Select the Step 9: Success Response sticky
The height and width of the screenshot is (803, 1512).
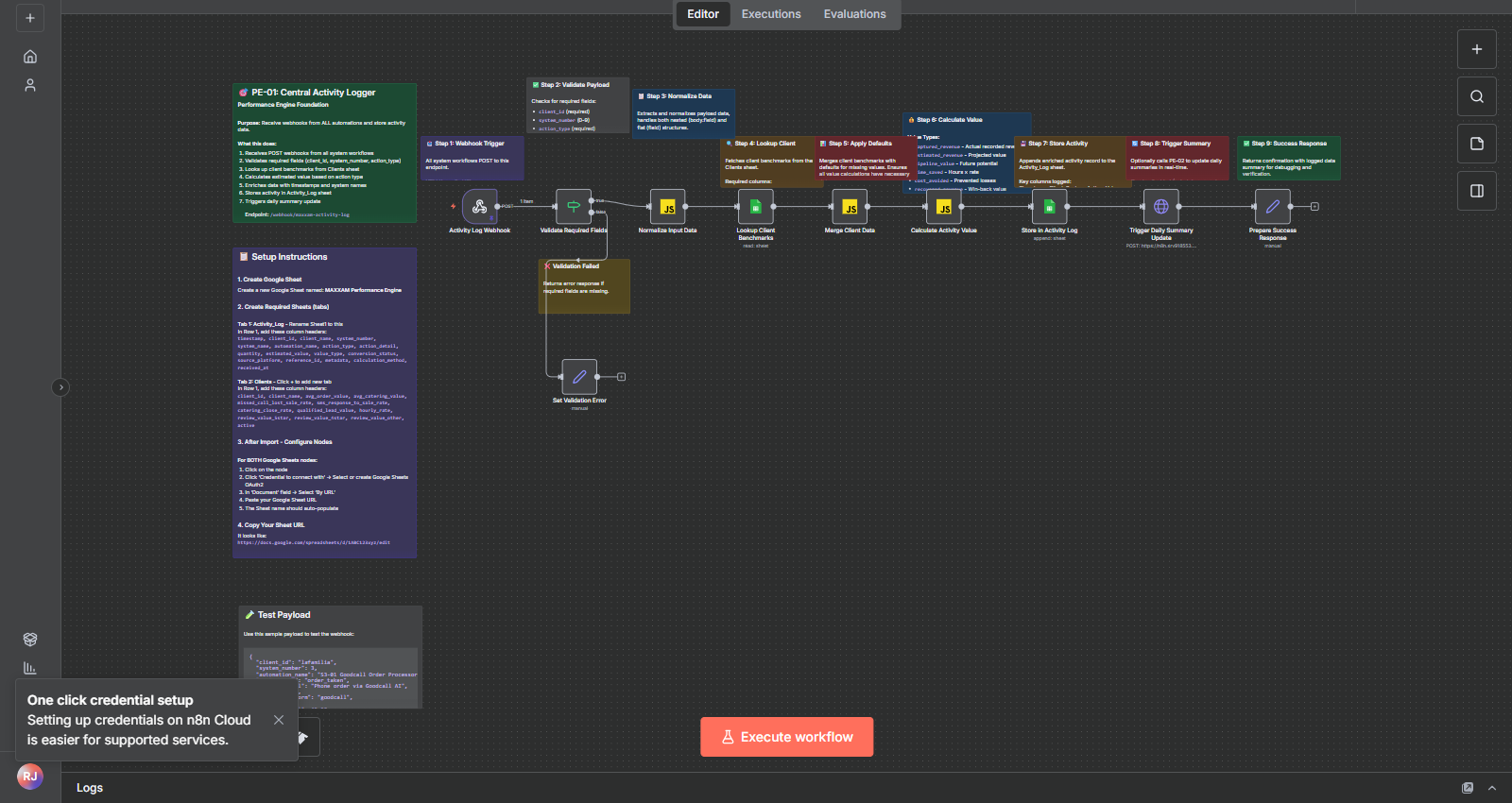coord(1289,158)
